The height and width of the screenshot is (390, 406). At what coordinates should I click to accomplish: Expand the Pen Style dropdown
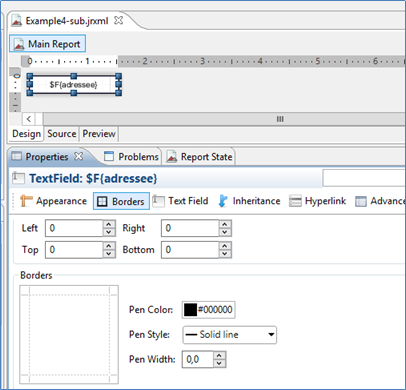point(230,335)
